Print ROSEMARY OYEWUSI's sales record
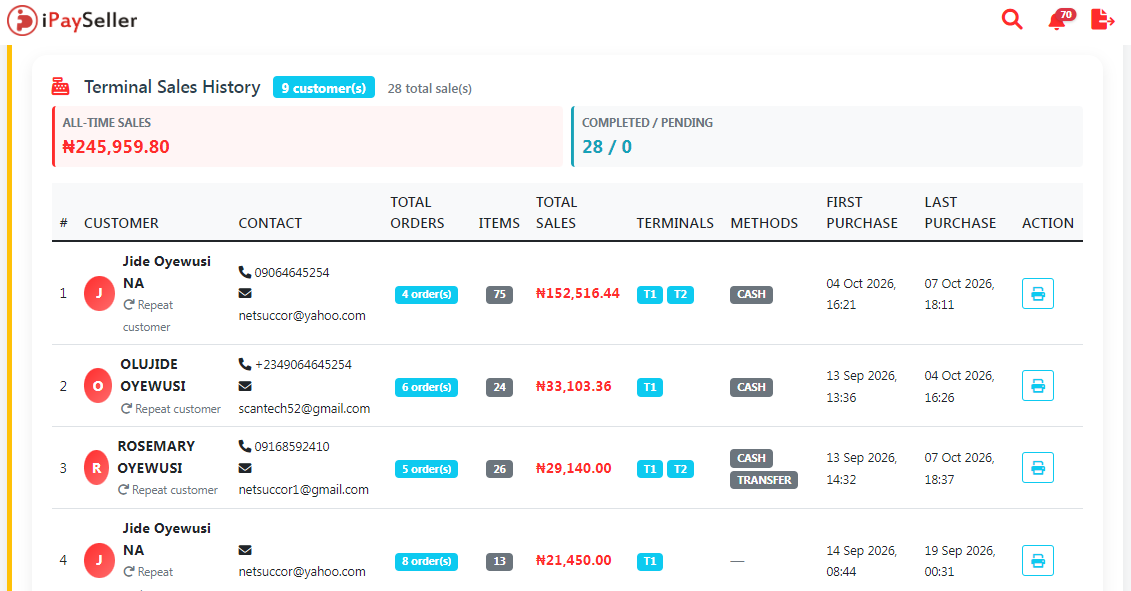 coord(1037,468)
